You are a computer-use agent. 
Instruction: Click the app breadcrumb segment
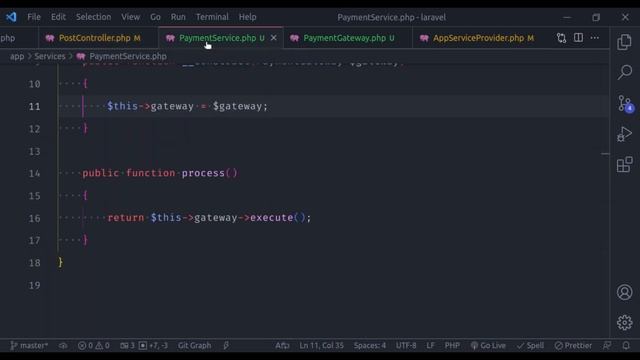(x=17, y=56)
